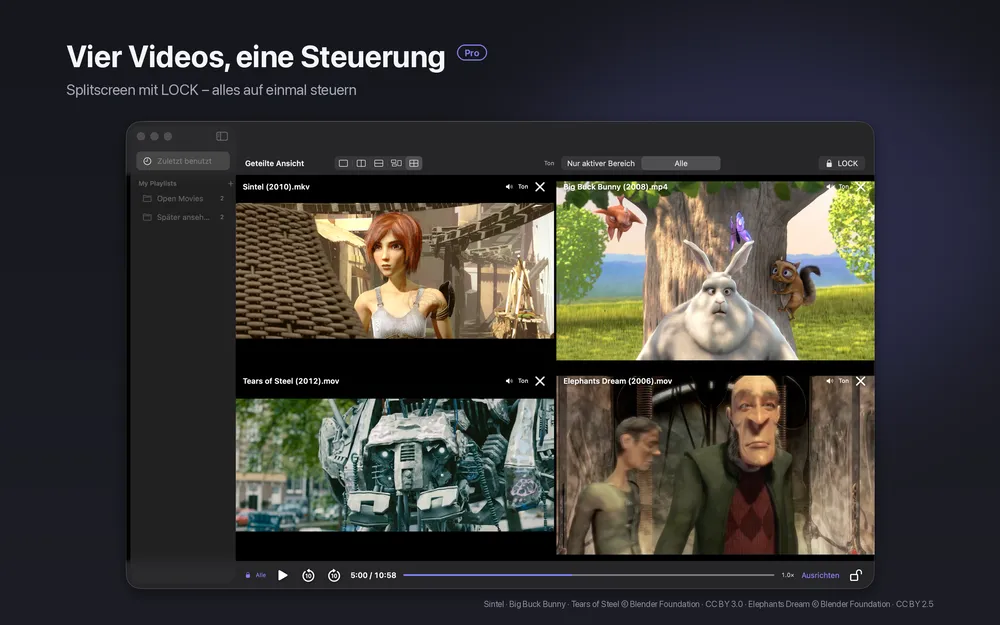Skip forward 10 seconds
This screenshot has height=625, width=1000.
click(334, 575)
